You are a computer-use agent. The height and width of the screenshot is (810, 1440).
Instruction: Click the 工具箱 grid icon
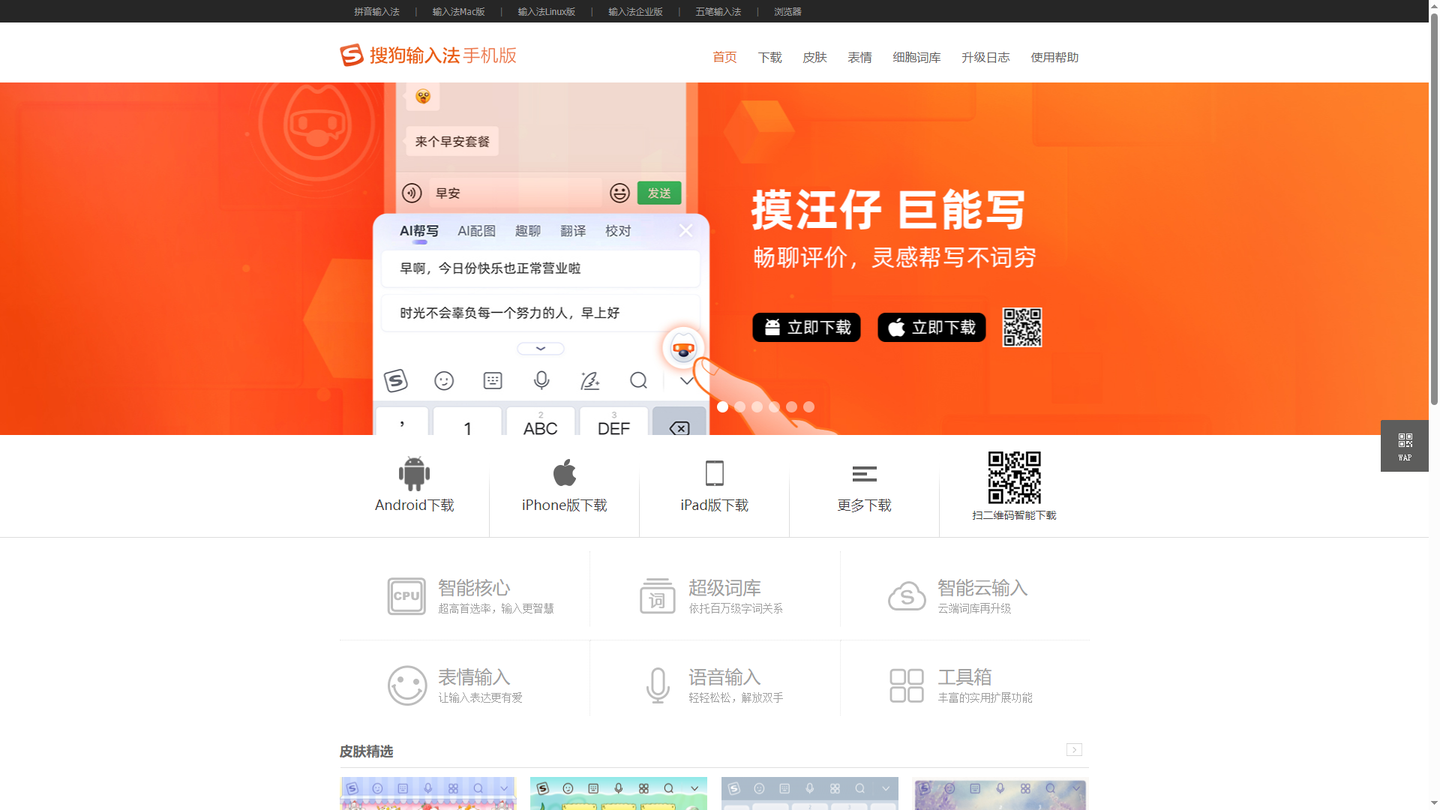(x=907, y=686)
